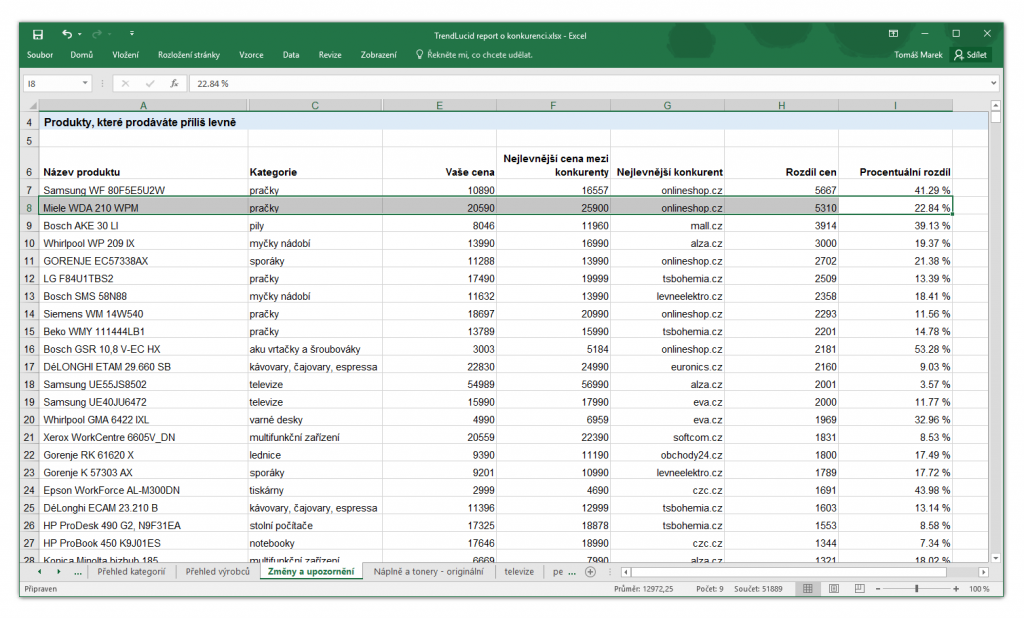Open the Soubor menu
Viewport: 1024px width, 618px height.
click(40, 55)
